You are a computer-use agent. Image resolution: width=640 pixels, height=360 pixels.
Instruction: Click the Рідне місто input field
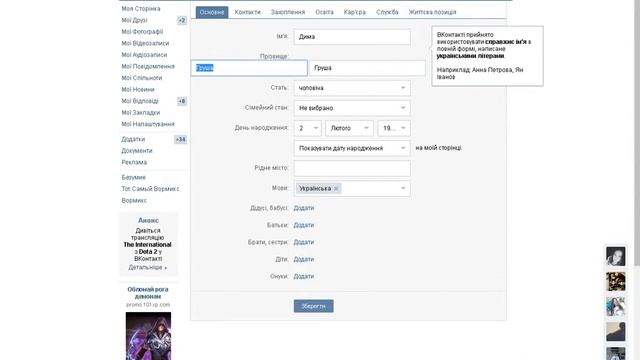point(352,168)
